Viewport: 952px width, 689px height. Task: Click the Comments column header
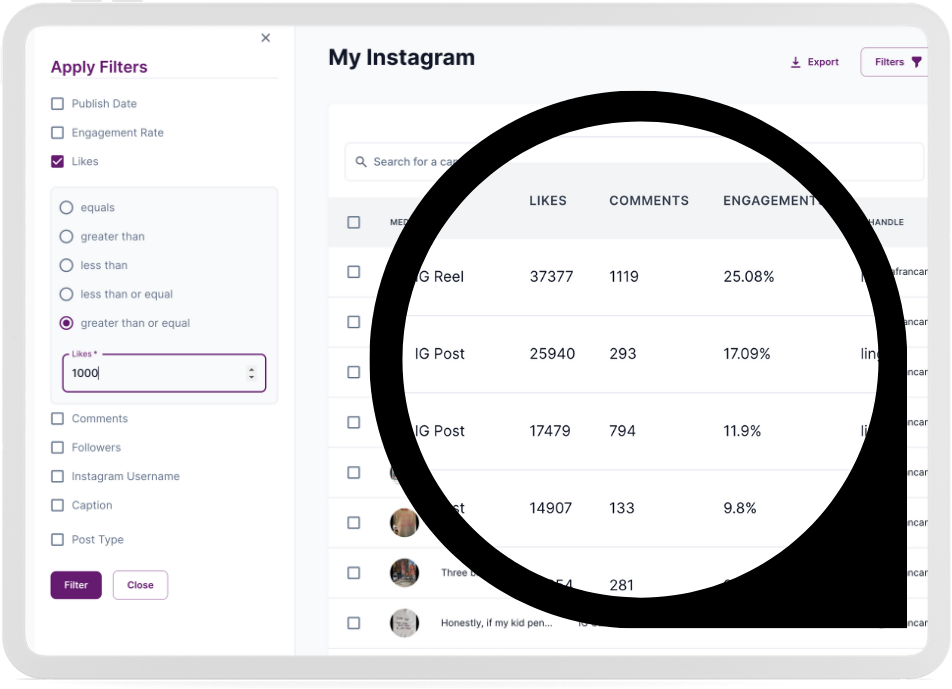649,201
